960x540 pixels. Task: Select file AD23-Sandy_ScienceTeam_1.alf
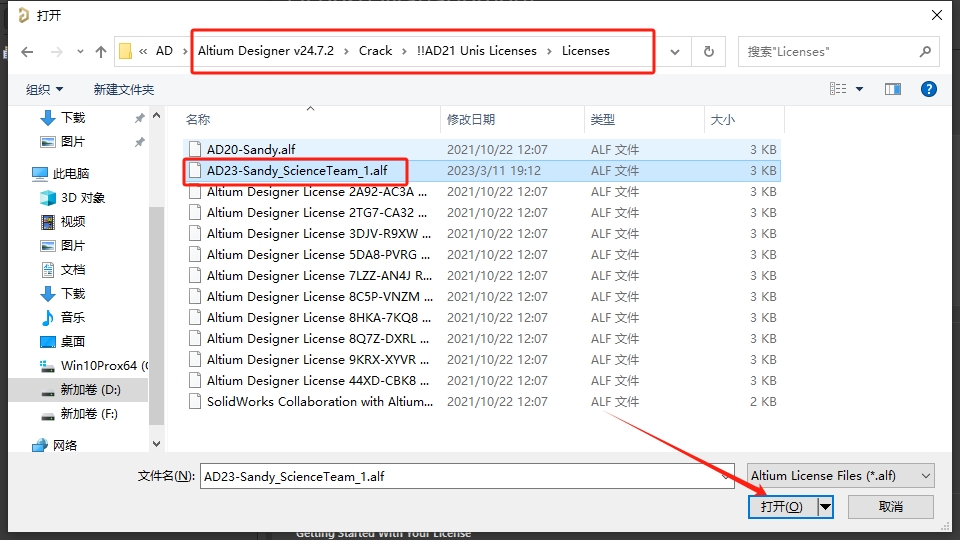click(481, 171)
